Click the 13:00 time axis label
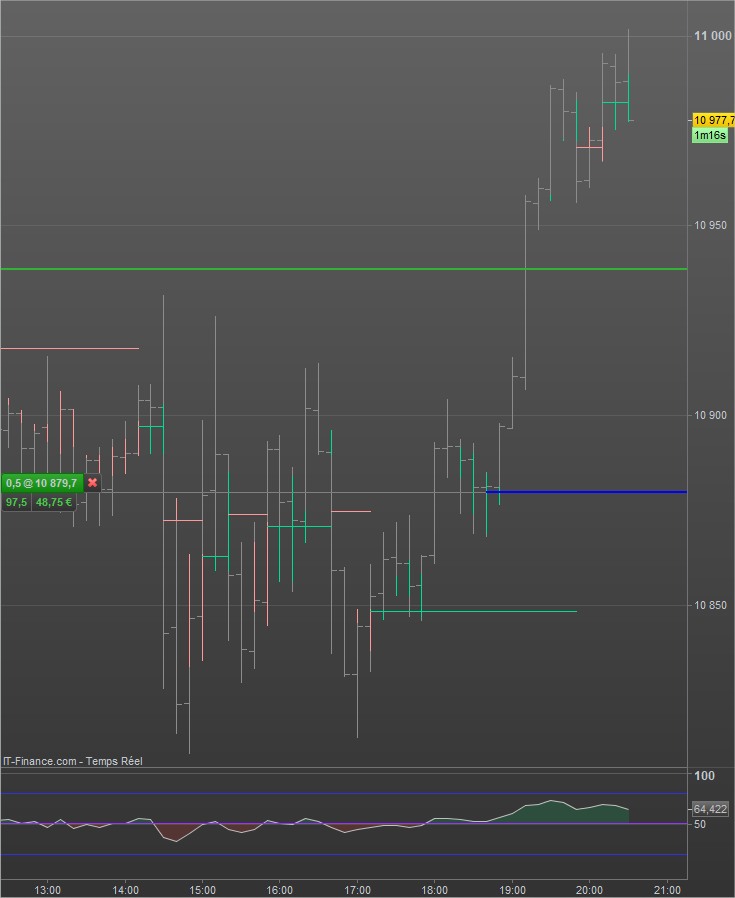The width and height of the screenshot is (735, 898). pos(47,890)
